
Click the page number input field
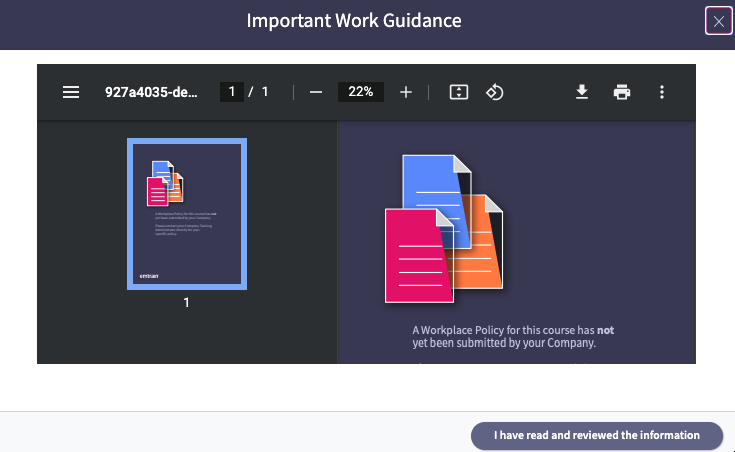tap(232, 92)
